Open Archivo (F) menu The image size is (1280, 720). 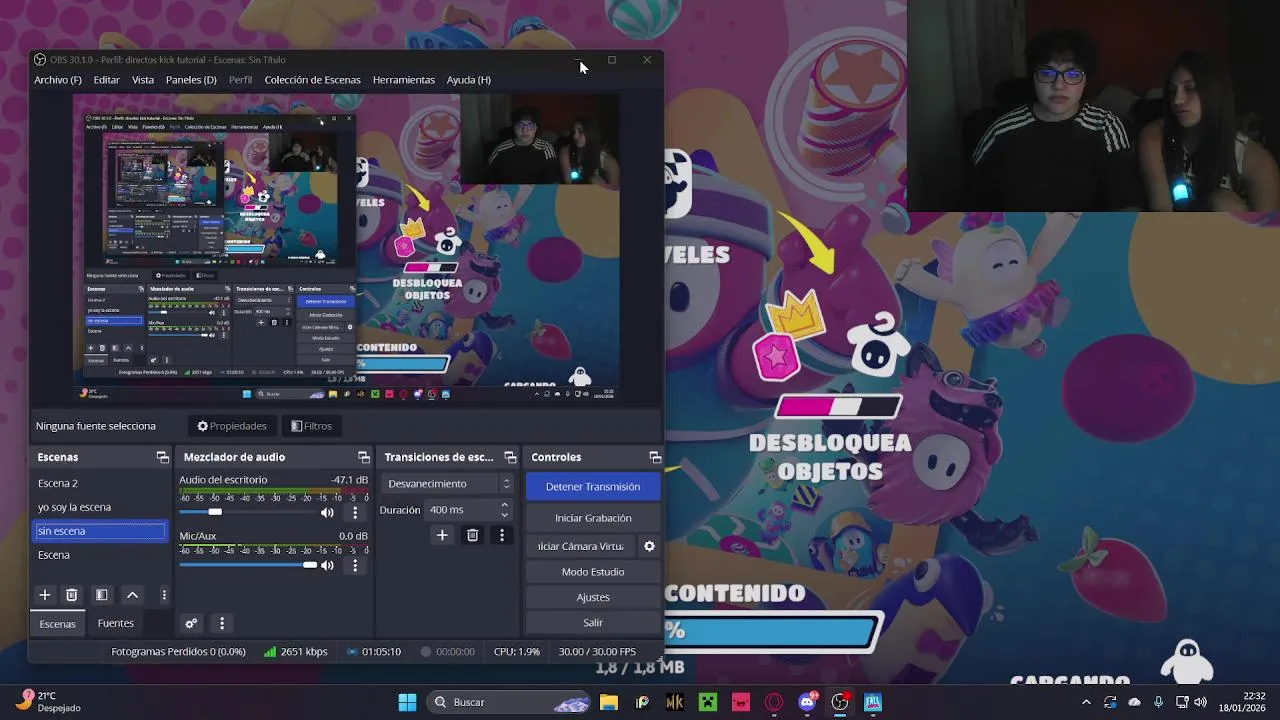click(x=58, y=80)
